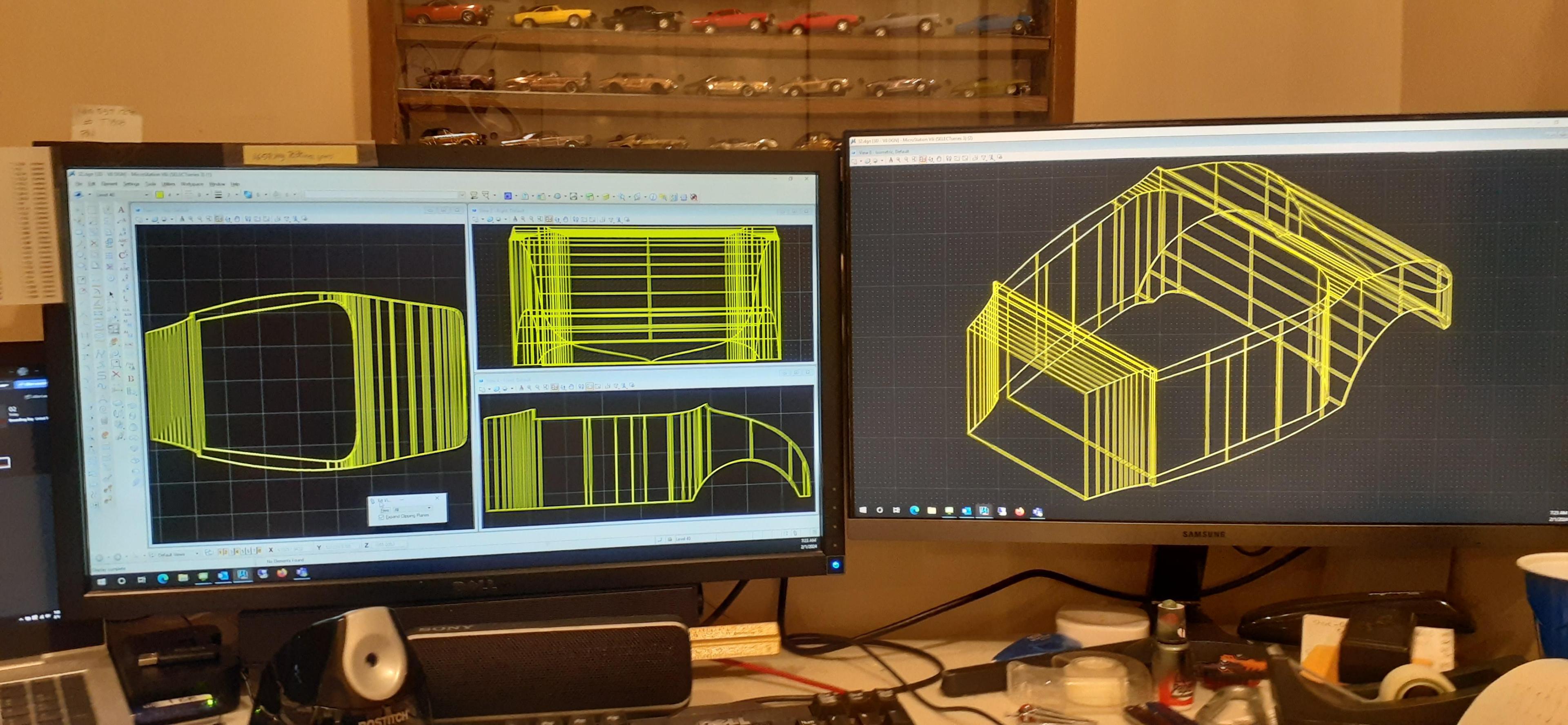Image resolution: width=1568 pixels, height=725 pixels.
Task: Click the Help menu
Action: 235,185
